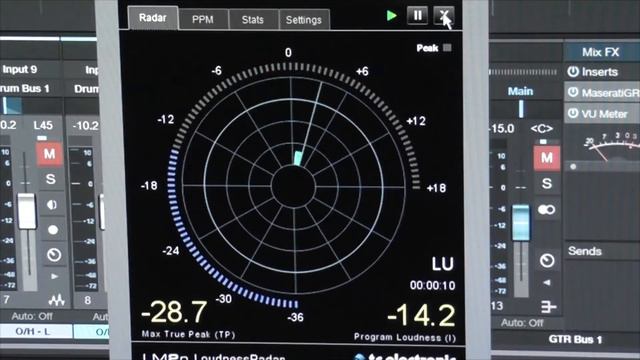
Task: Toggle power for VU Meter insert
Action: coord(573,113)
